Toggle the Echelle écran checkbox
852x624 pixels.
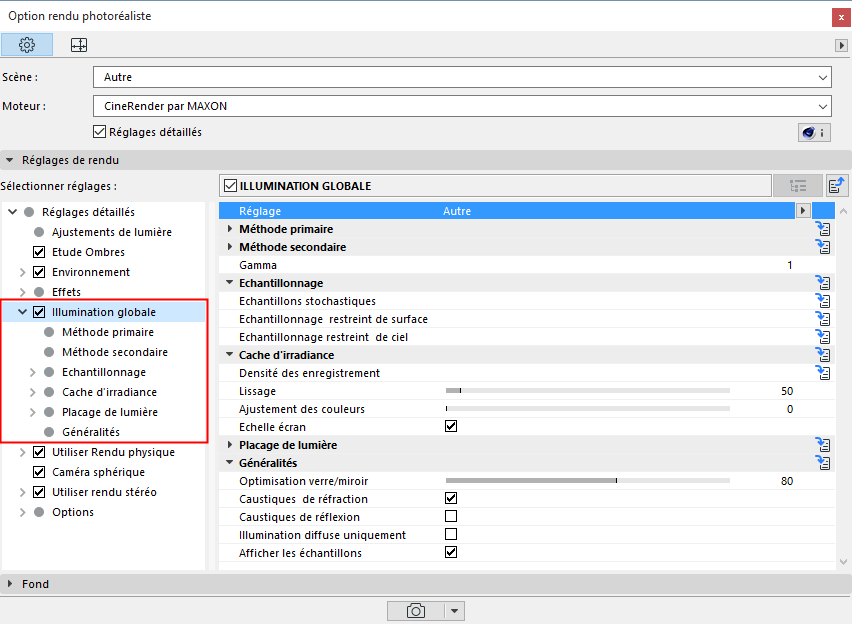tap(451, 426)
